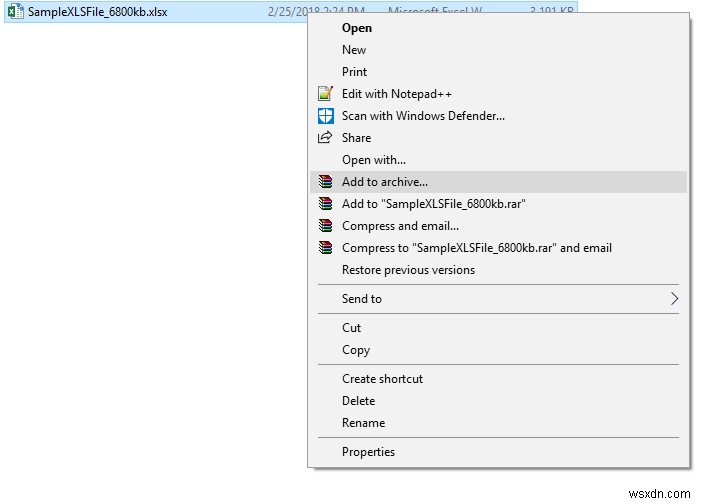
Task: Select Open with... menu entry
Action: [x=373, y=160]
